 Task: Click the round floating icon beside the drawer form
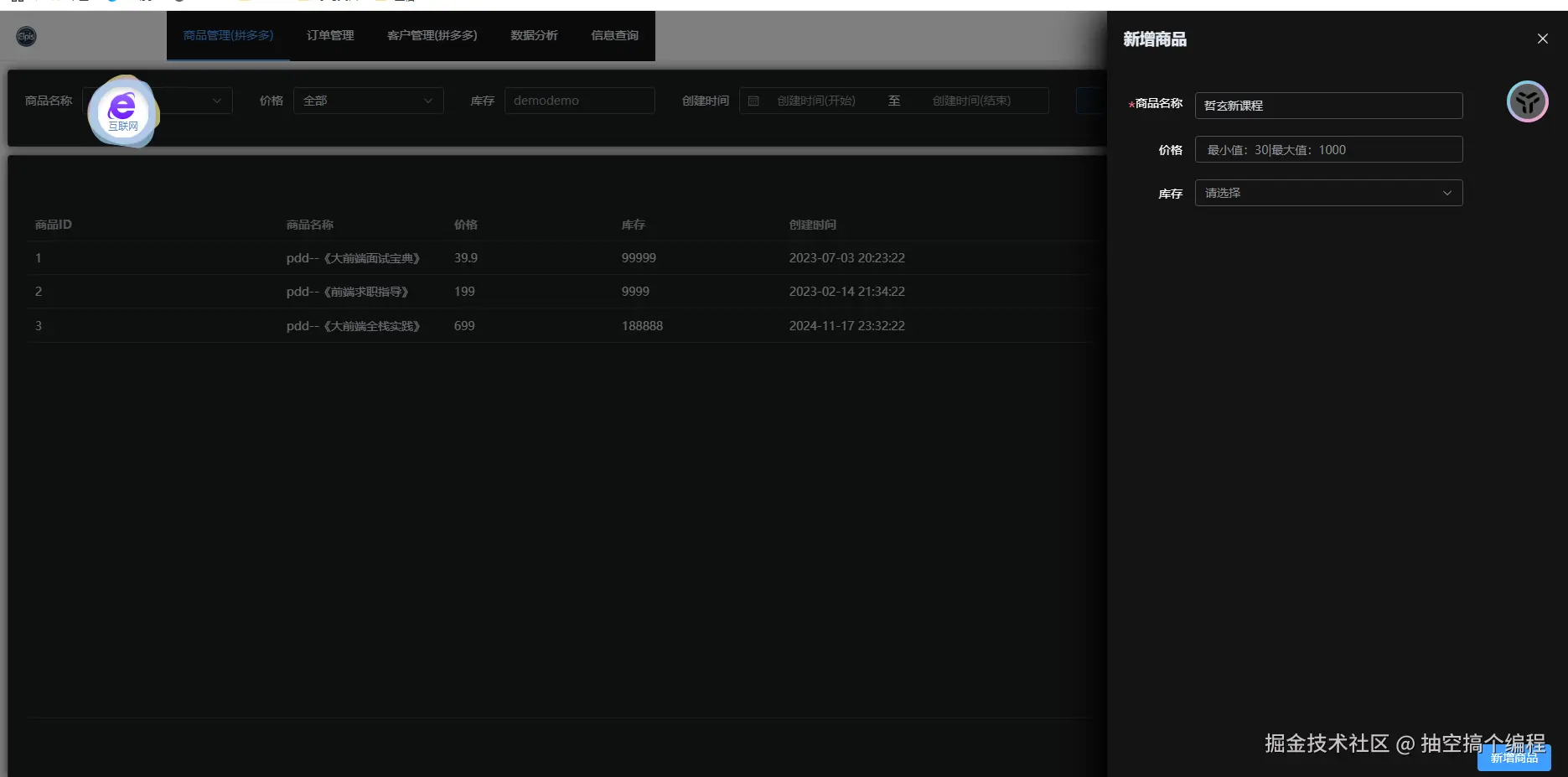[x=1527, y=101]
